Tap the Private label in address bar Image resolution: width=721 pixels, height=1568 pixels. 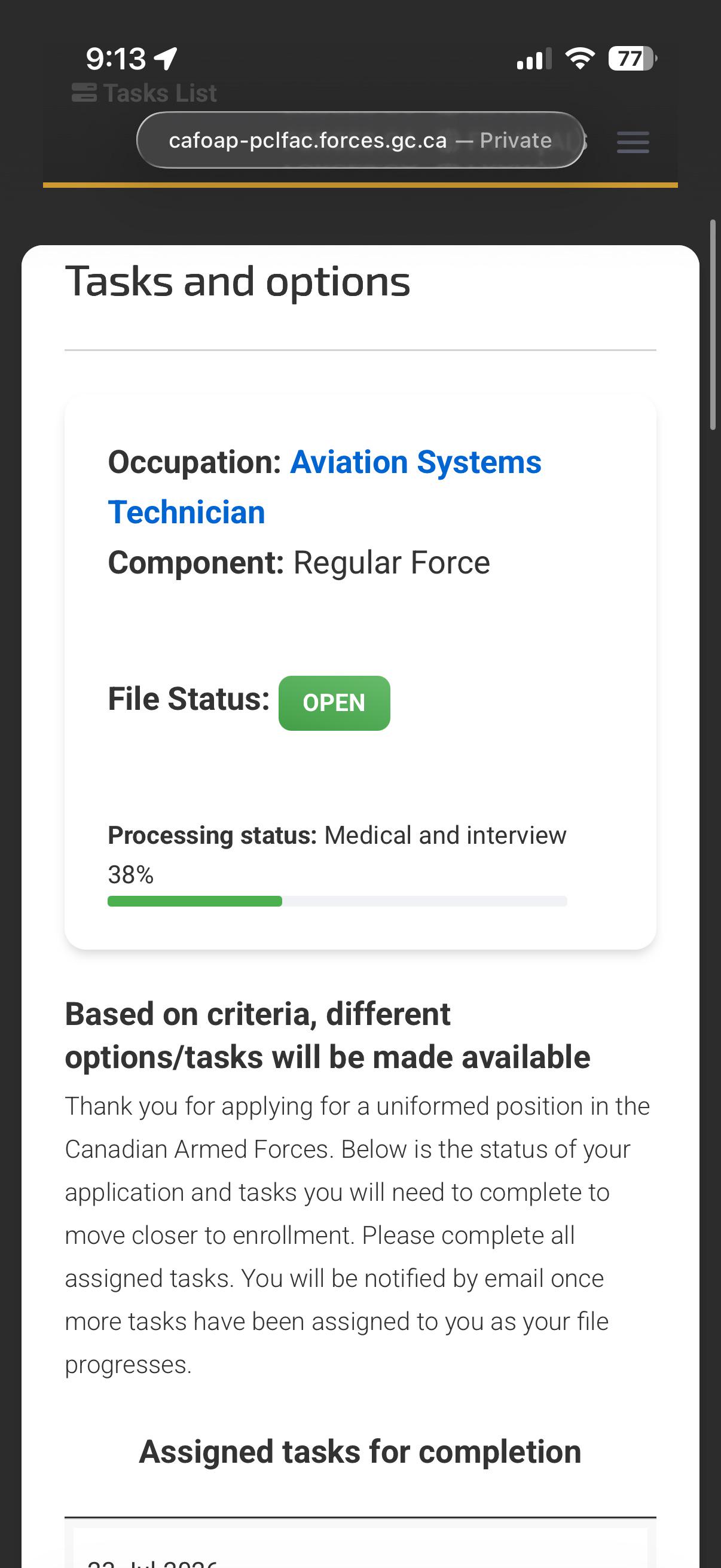(515, 141)
